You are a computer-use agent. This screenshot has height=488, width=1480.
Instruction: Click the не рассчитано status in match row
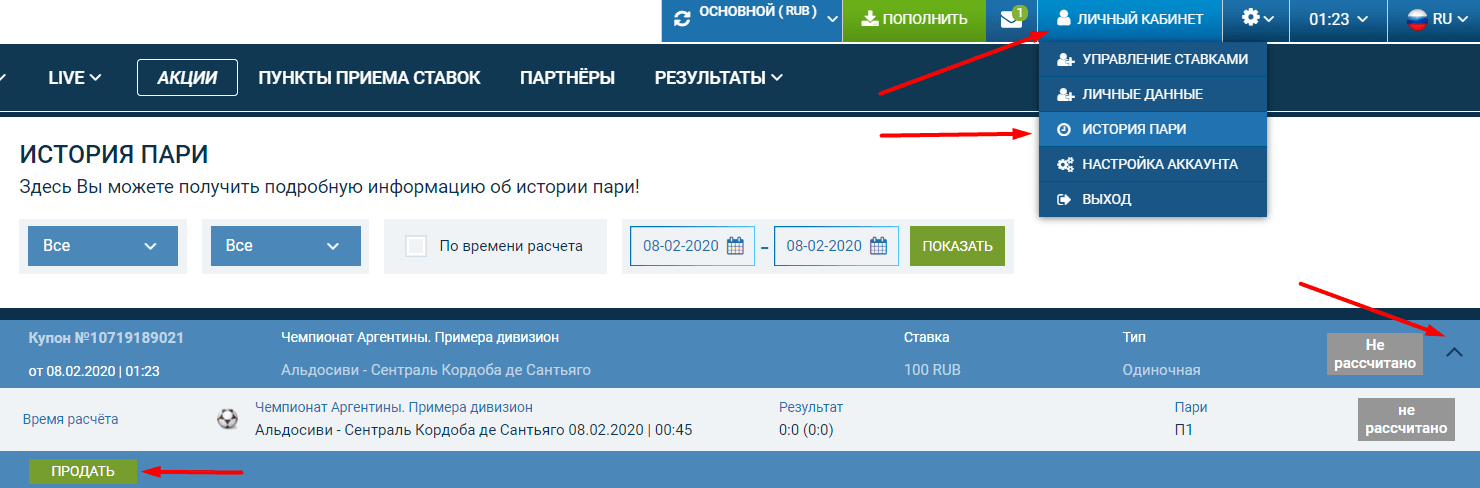(1405, 419)
